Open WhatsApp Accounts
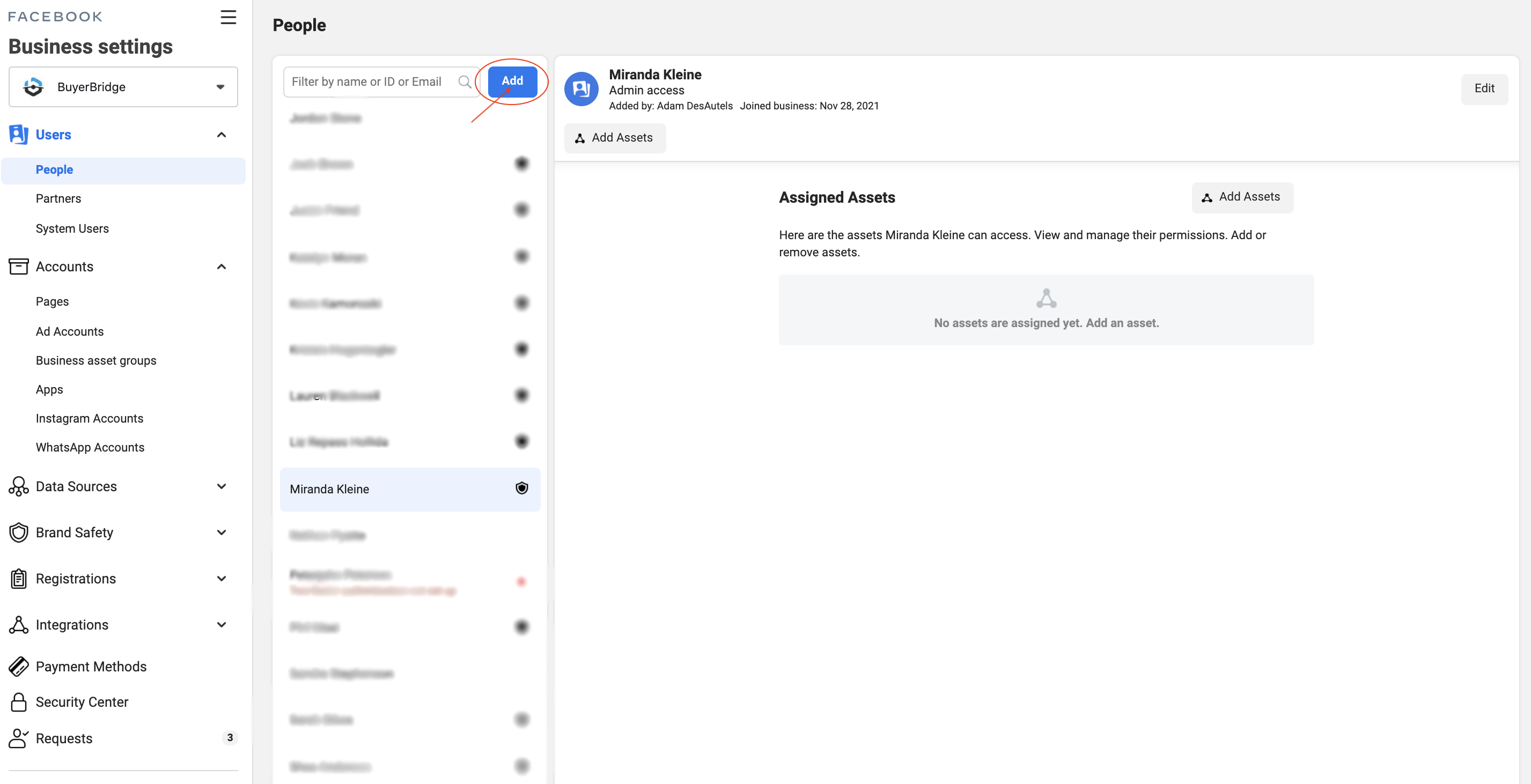The image size is (1531, 784). [90, 448]
